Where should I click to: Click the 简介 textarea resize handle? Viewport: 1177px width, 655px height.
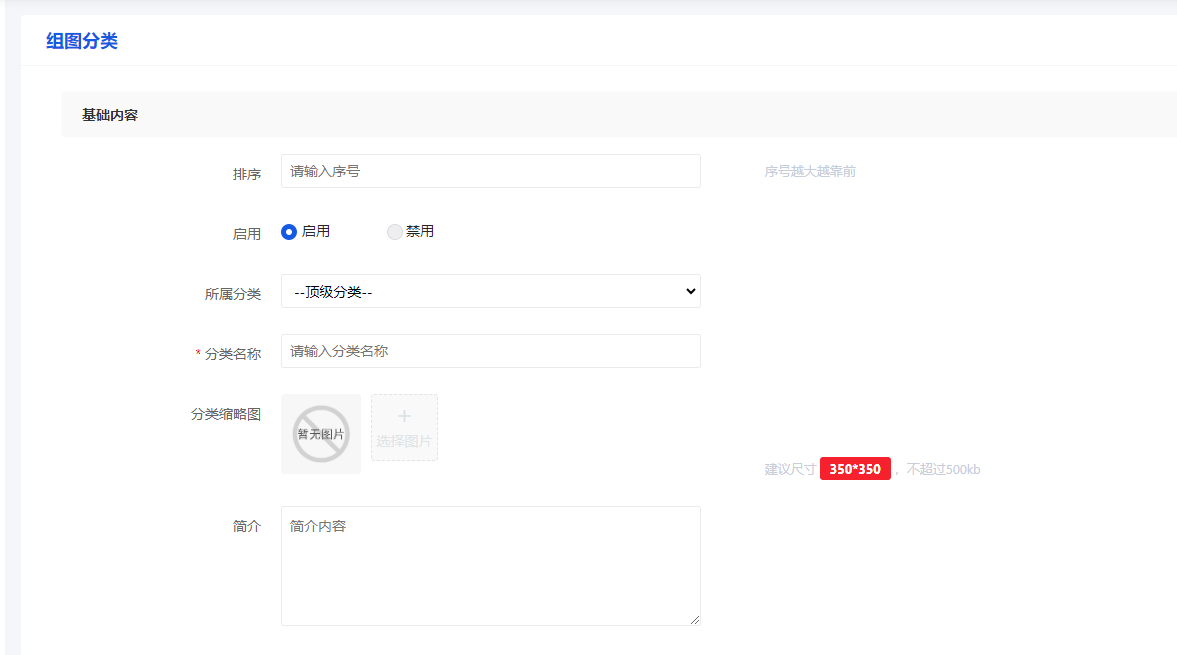point(694,619)
